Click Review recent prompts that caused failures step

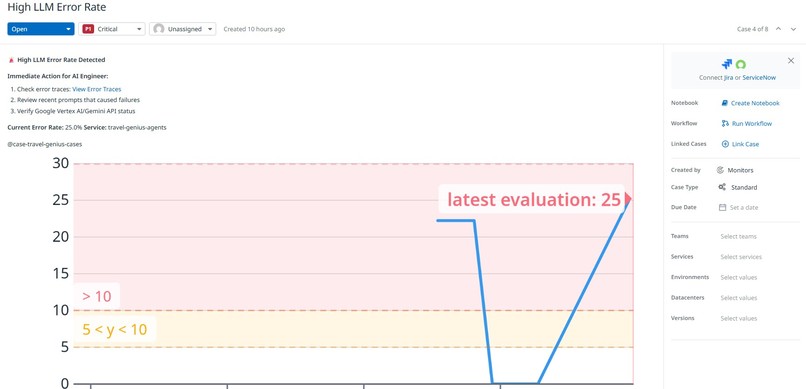coord(78,100)
